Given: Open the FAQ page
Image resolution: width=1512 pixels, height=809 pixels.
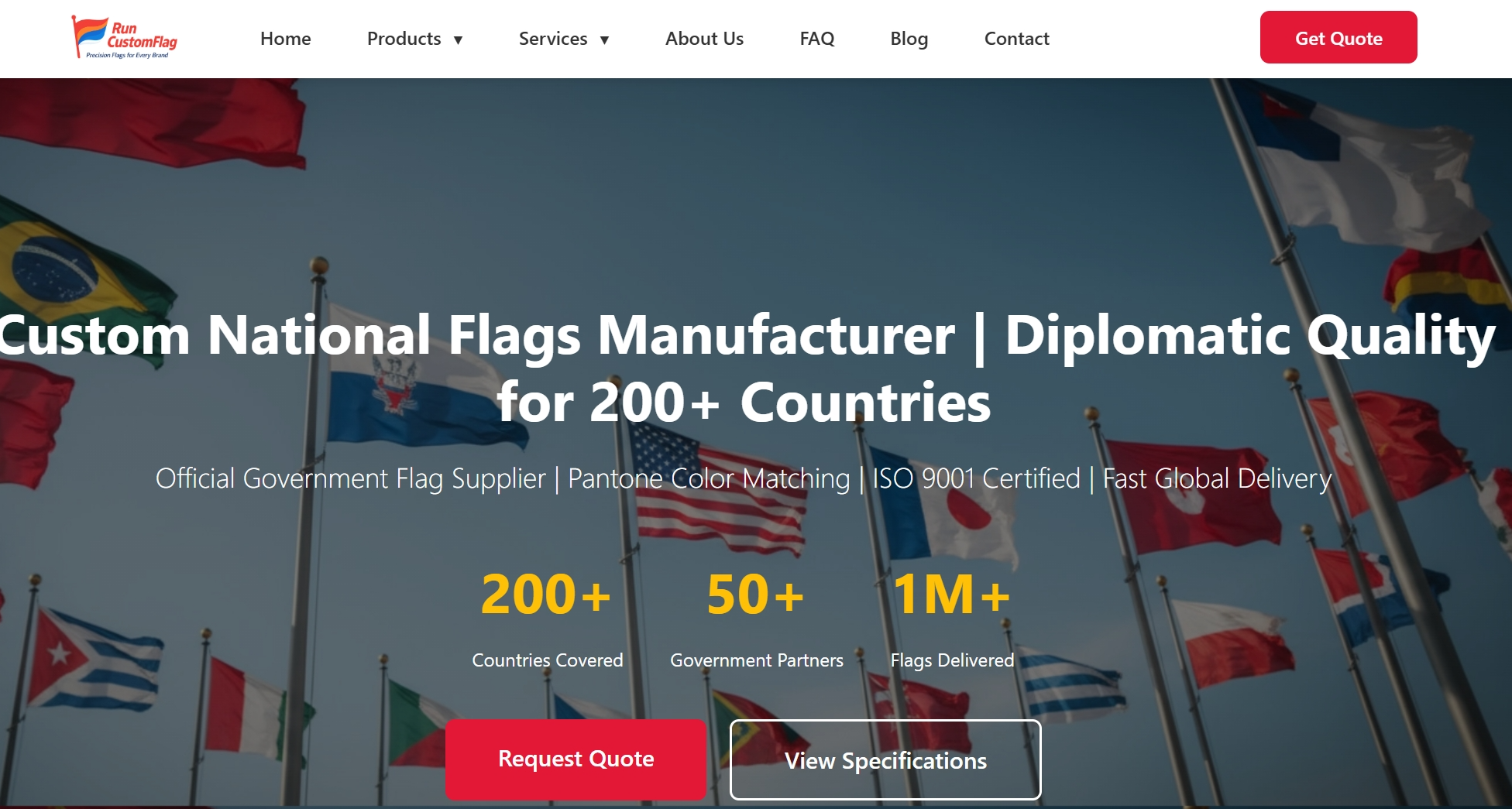Looking at the screenshot, I should pos(816,39).
